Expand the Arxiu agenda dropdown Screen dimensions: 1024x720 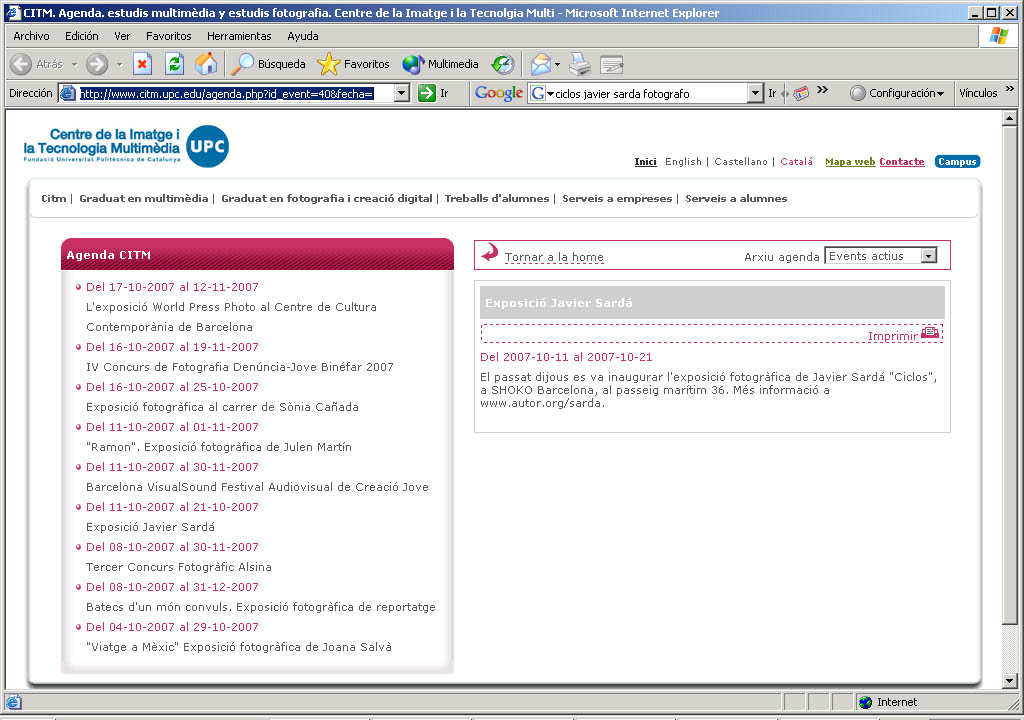click(929, 256)
